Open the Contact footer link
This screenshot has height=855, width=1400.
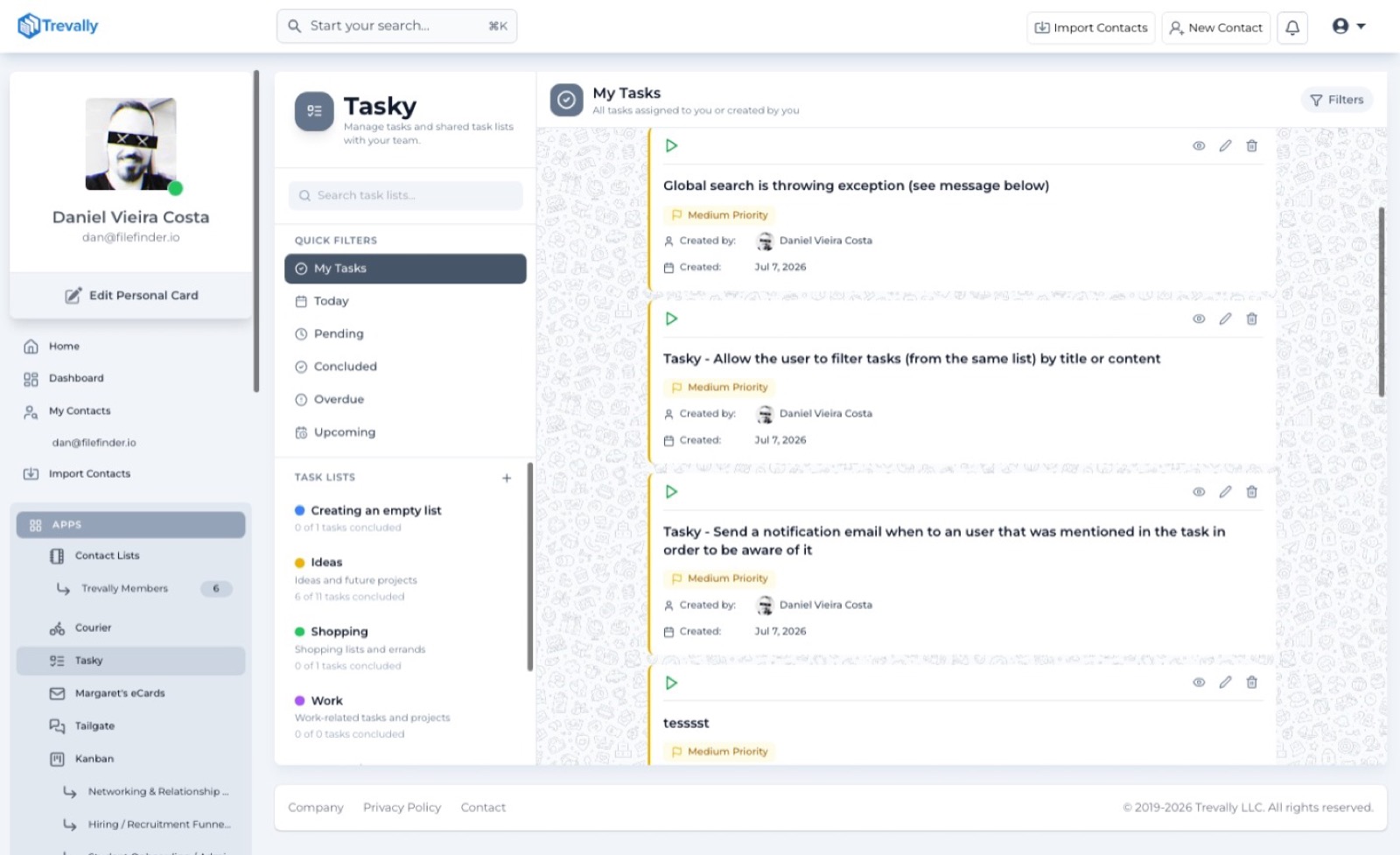click(483, 808)
